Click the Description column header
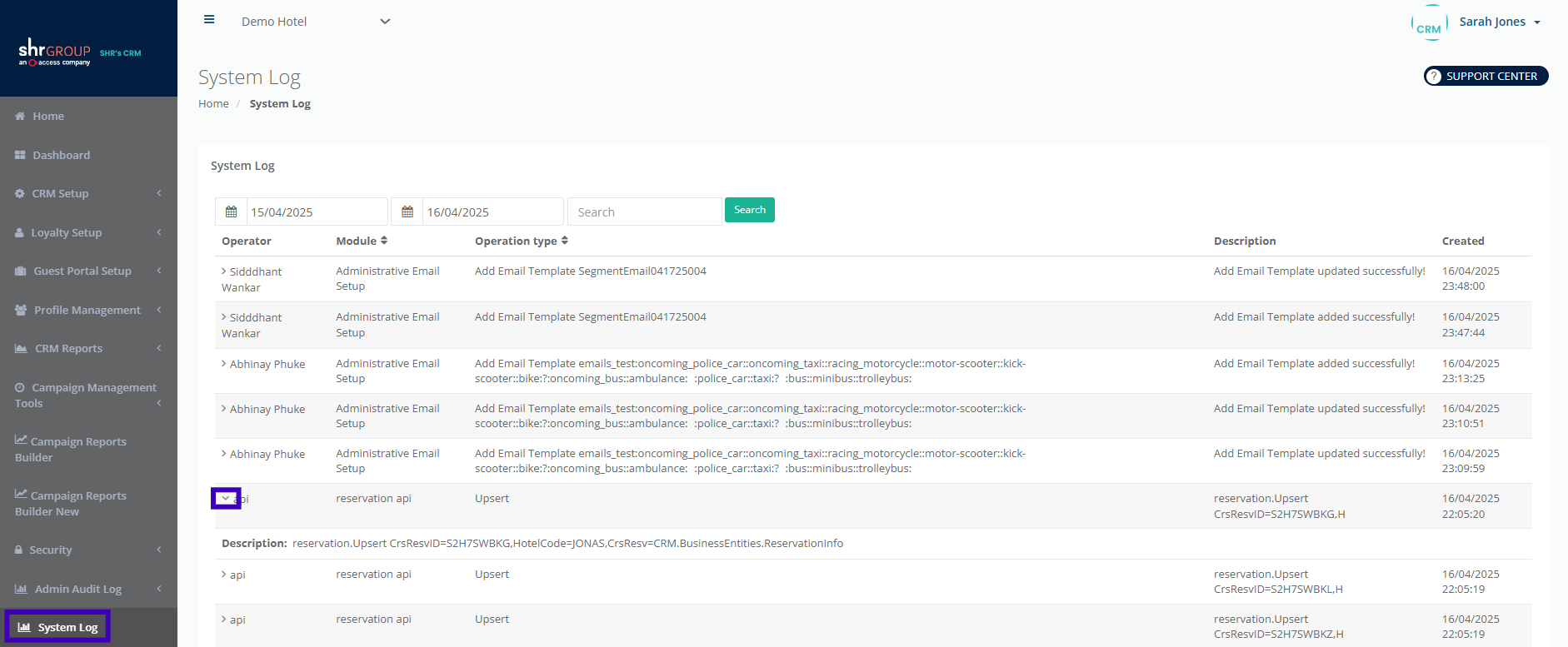Viewport: 1568px width, 647px height. click(x=1245, y=241)
